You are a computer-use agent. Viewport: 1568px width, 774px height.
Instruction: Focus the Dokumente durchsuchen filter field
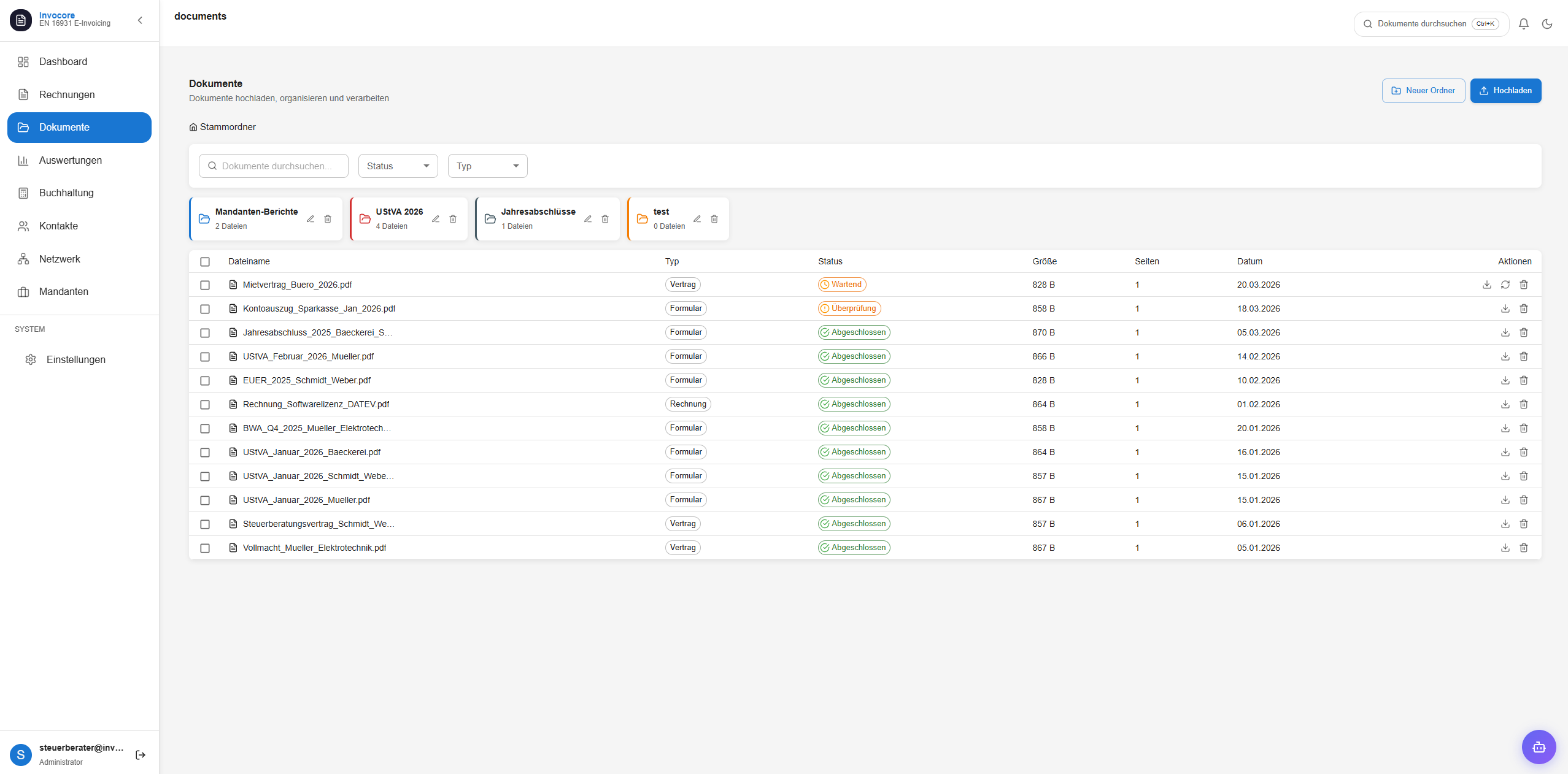274,166
